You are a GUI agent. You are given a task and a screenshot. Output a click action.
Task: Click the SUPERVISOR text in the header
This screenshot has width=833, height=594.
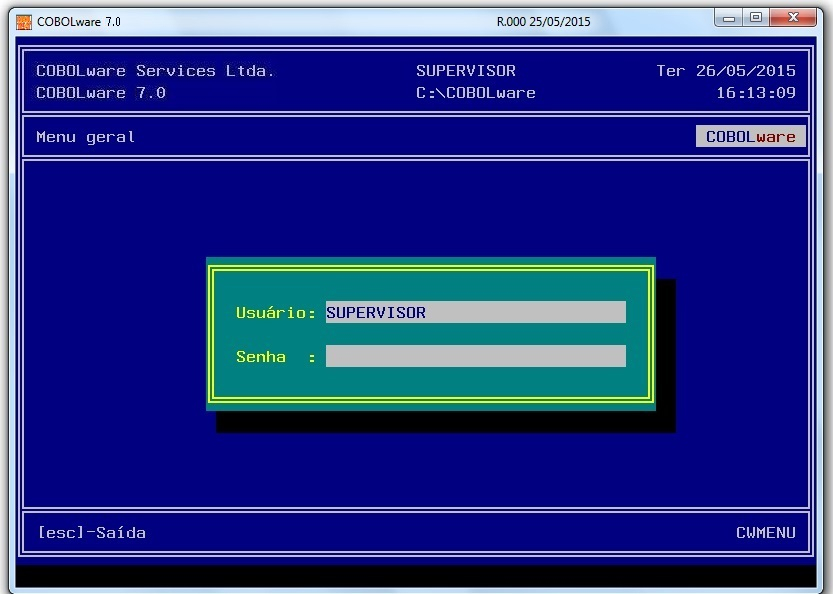pyautogui.click(x=466, y=71)
